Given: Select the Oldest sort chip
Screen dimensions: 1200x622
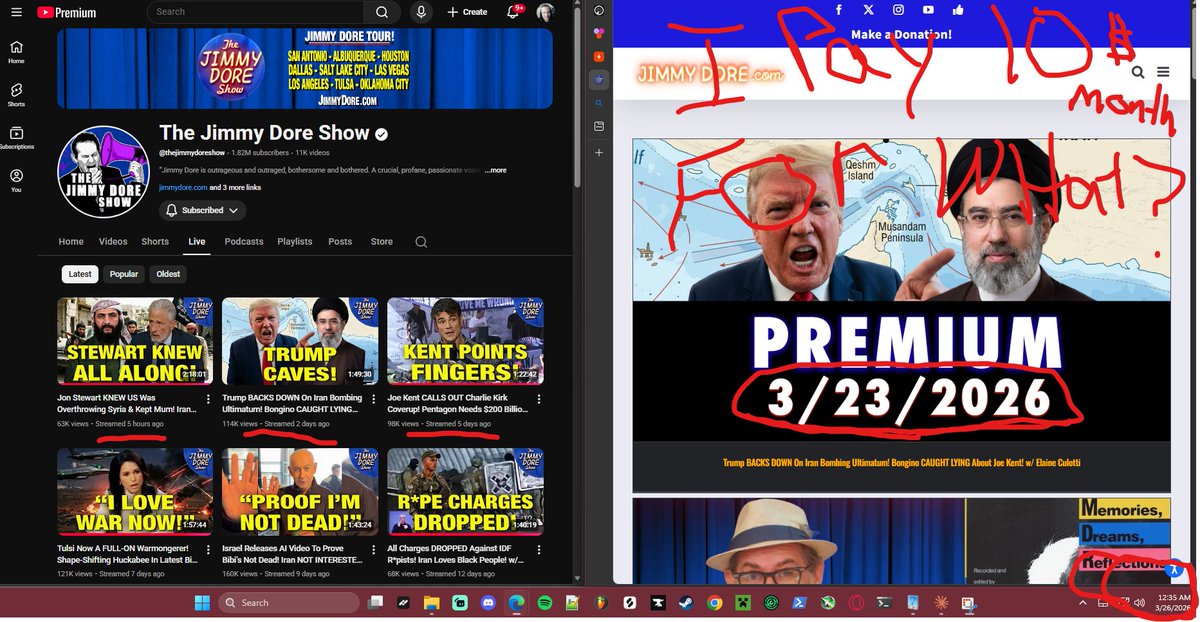Looking at the screenshot, I should tap(168, 274).
